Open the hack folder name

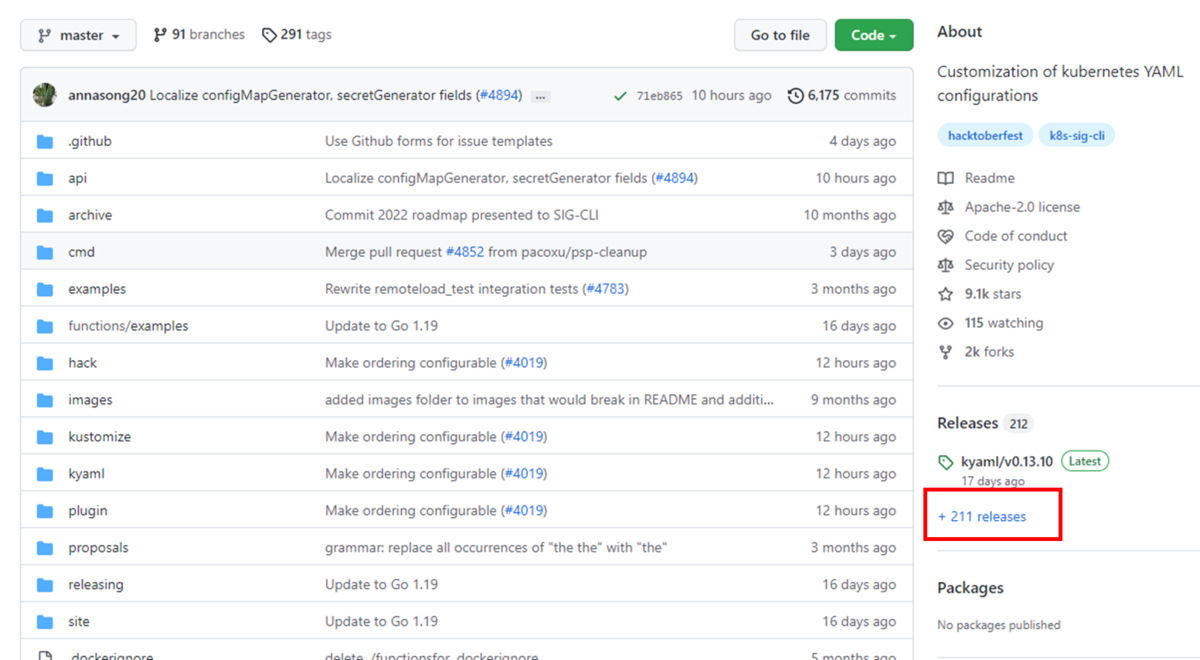click(82, 363)
